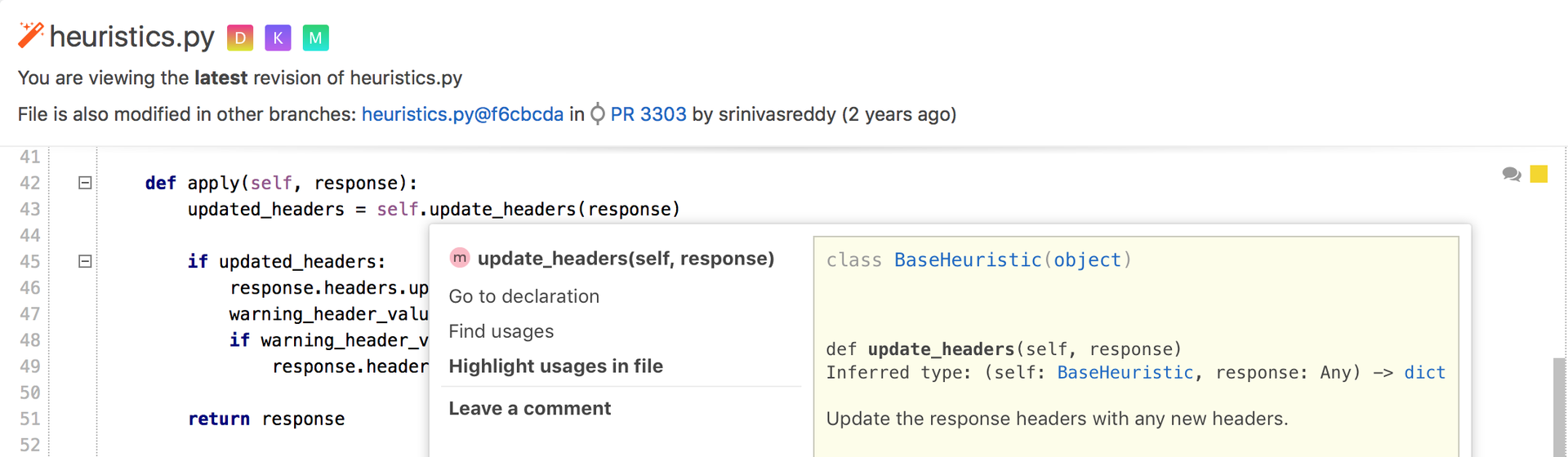Open the PR 3303 link

(x=648, y=114)
